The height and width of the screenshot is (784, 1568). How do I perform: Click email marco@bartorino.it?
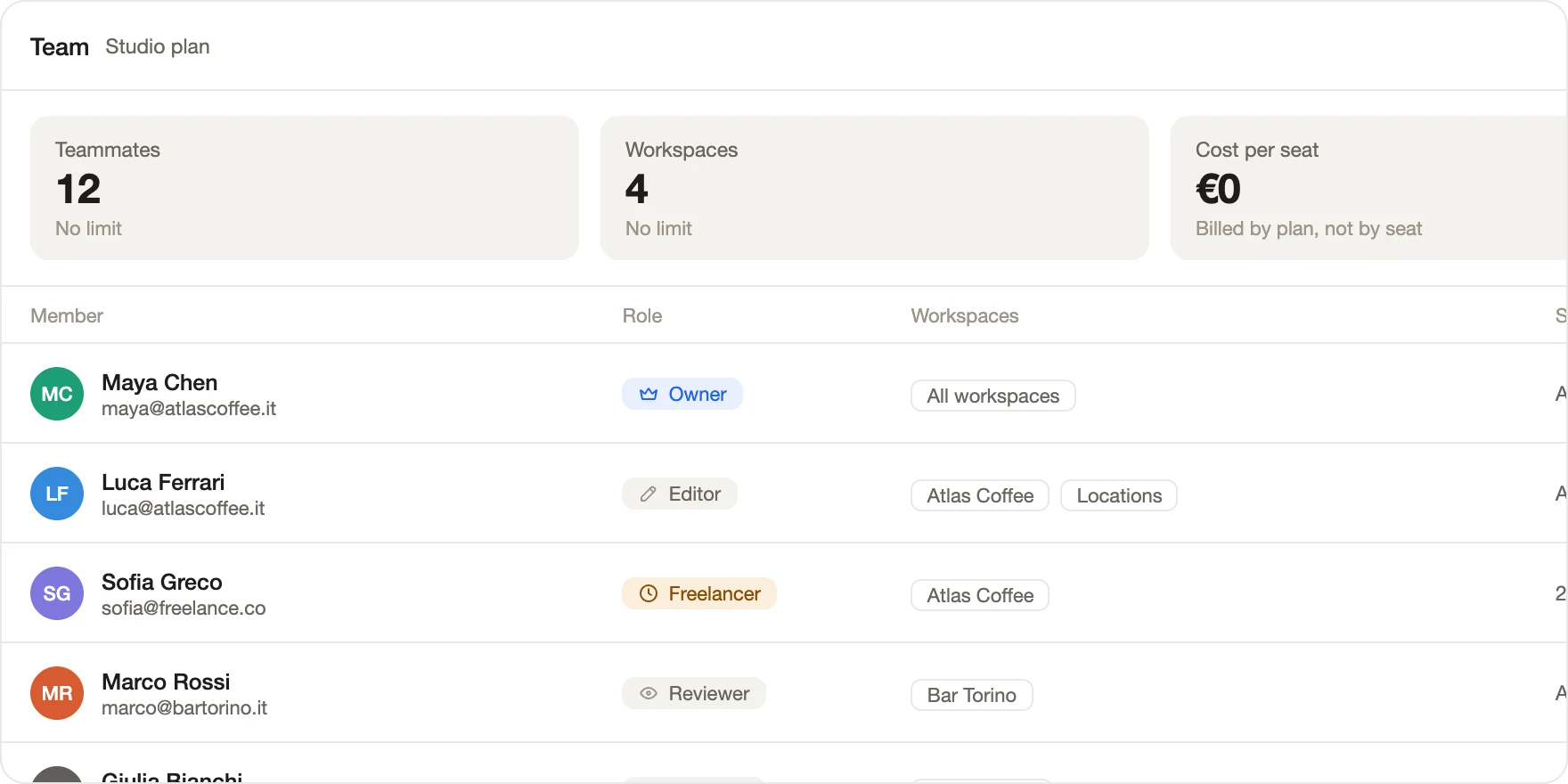click(x=184, y=707)
